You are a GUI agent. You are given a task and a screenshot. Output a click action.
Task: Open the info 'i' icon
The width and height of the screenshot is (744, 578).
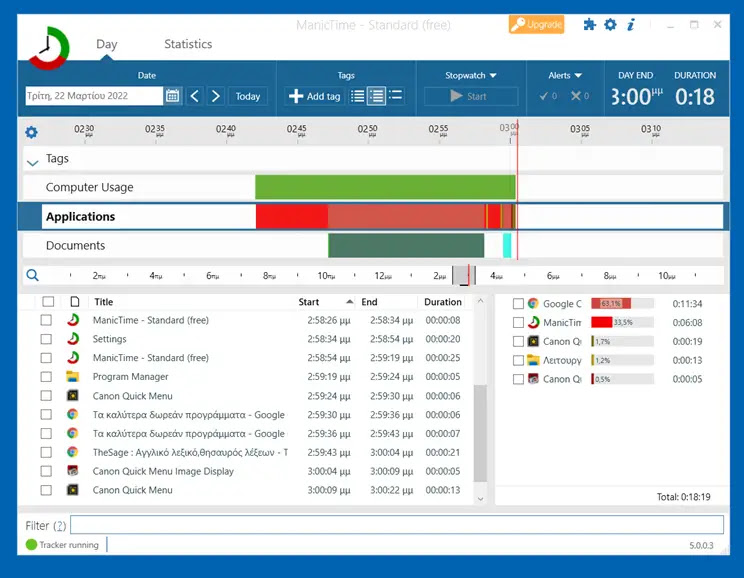[x=631, y=25]
